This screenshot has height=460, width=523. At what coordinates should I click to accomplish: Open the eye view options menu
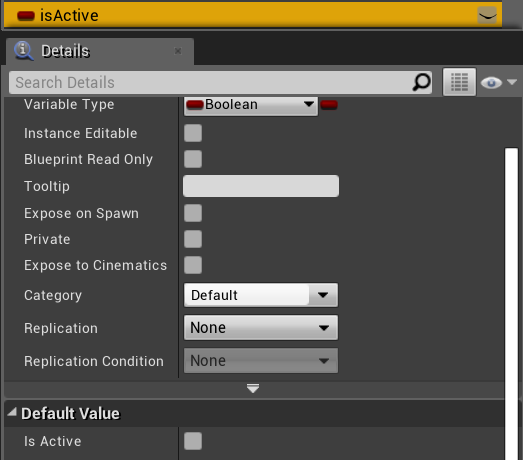point(498,82)
